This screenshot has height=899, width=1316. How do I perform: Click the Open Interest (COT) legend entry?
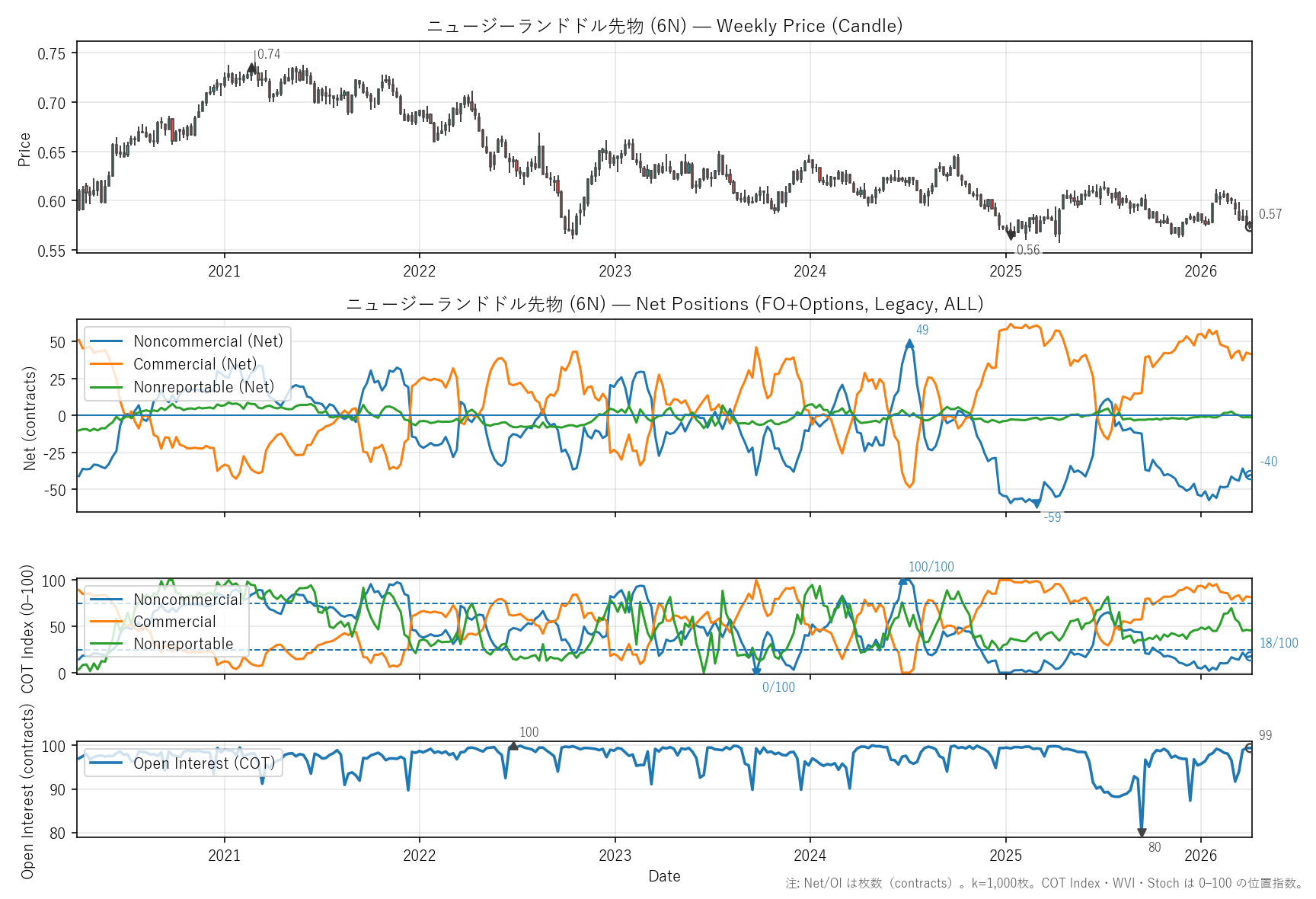tap(203, 763)
